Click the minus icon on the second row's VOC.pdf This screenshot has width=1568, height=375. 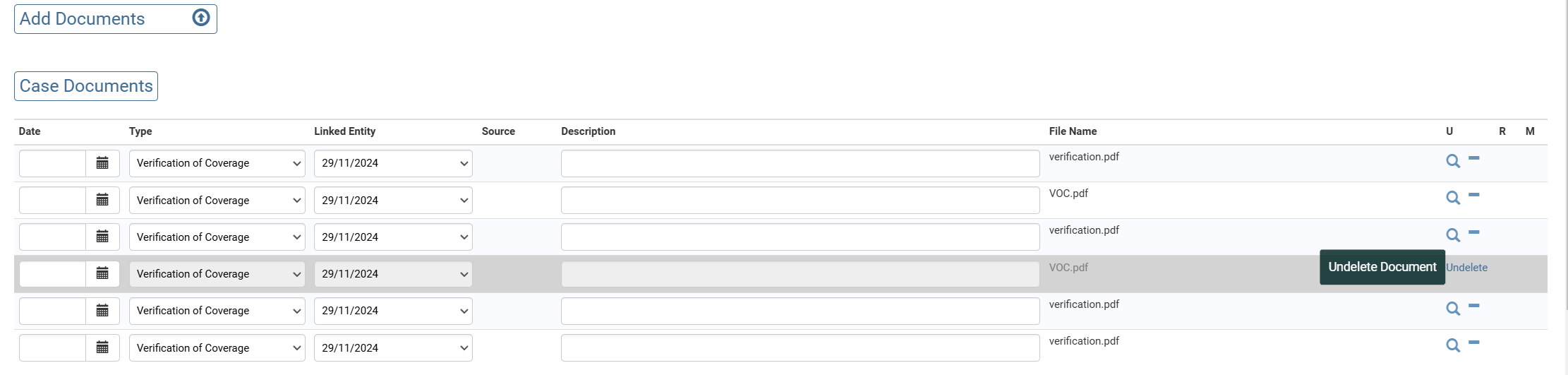click(1473, 196)
